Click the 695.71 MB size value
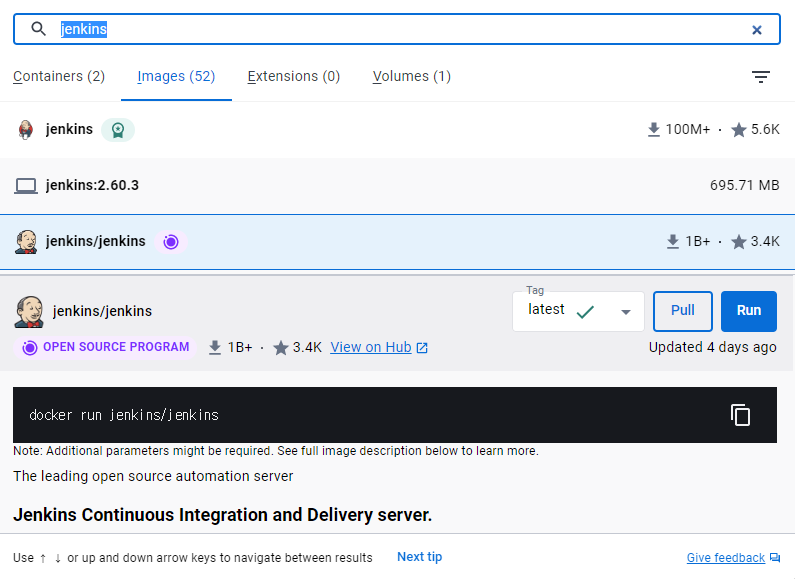Image resolution: width=795 pixels, height=579 pixels. [744, 185]
